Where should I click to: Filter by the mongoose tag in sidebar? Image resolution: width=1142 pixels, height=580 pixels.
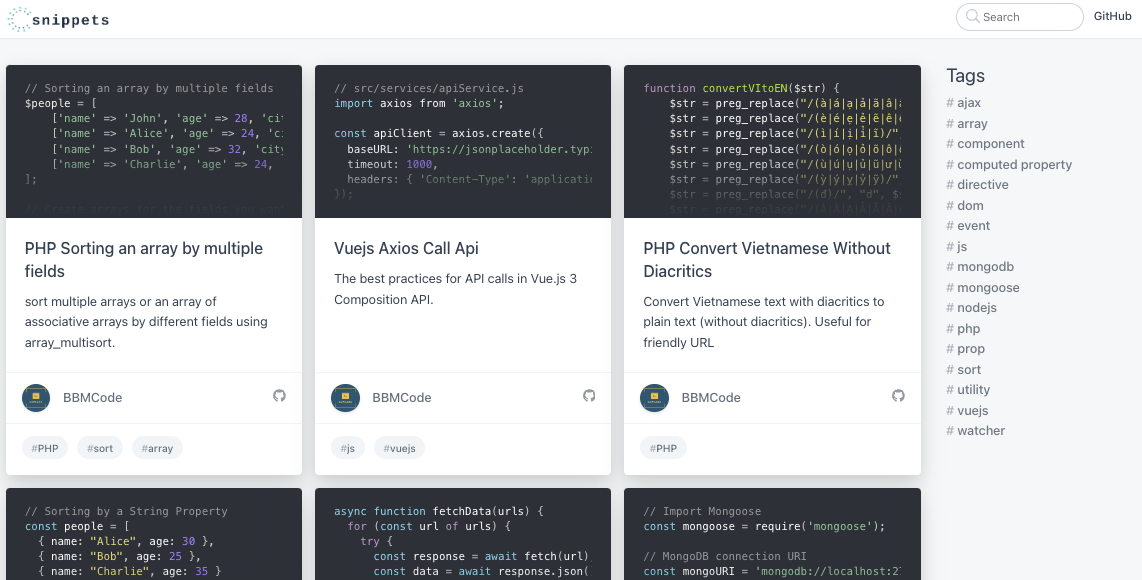coord(986,287)
